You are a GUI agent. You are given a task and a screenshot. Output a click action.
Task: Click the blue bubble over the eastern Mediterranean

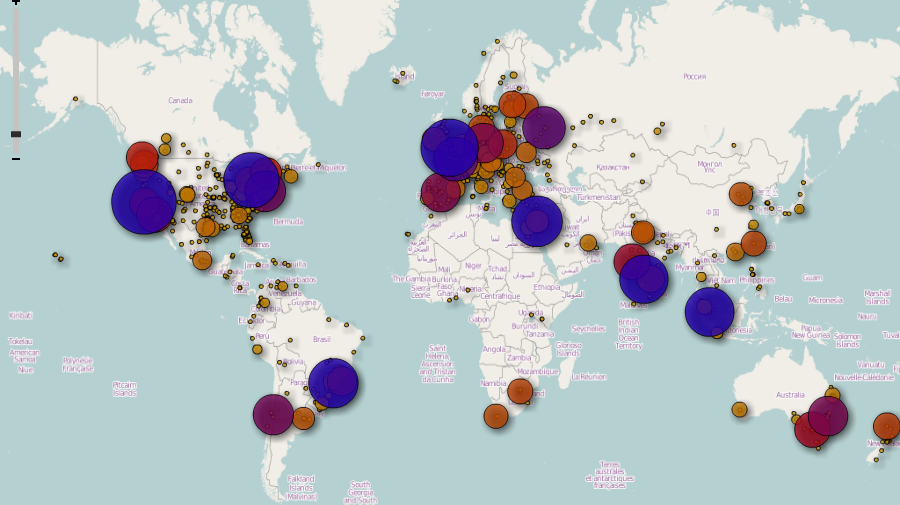tap(537, 222)
